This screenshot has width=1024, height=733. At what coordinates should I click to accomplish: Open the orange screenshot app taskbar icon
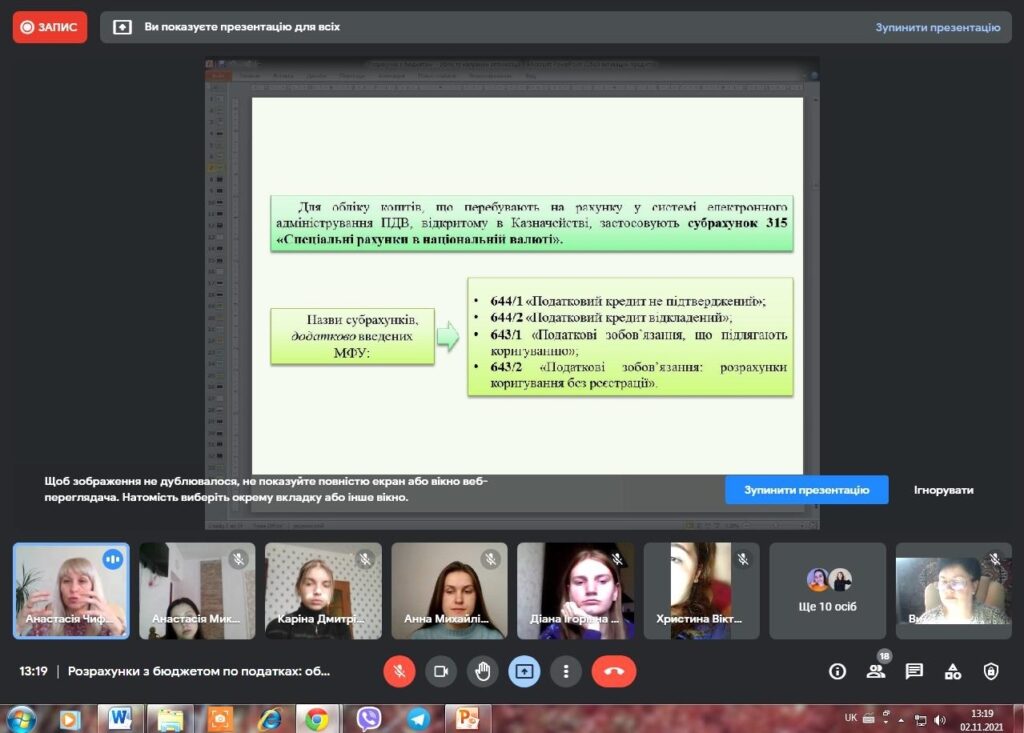pyautogui.click(x=219, y=719)
